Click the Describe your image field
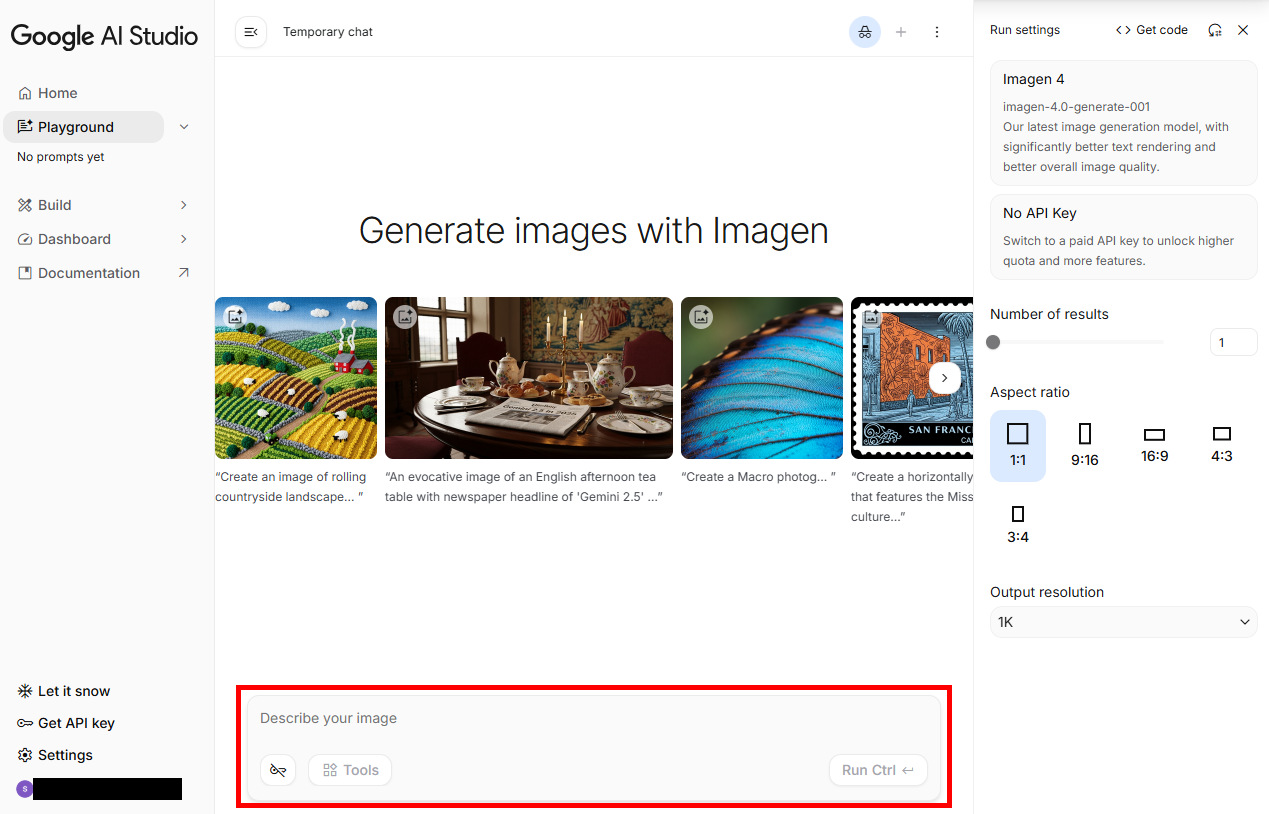Screen dimensions: 1269x814 [592, 718]
